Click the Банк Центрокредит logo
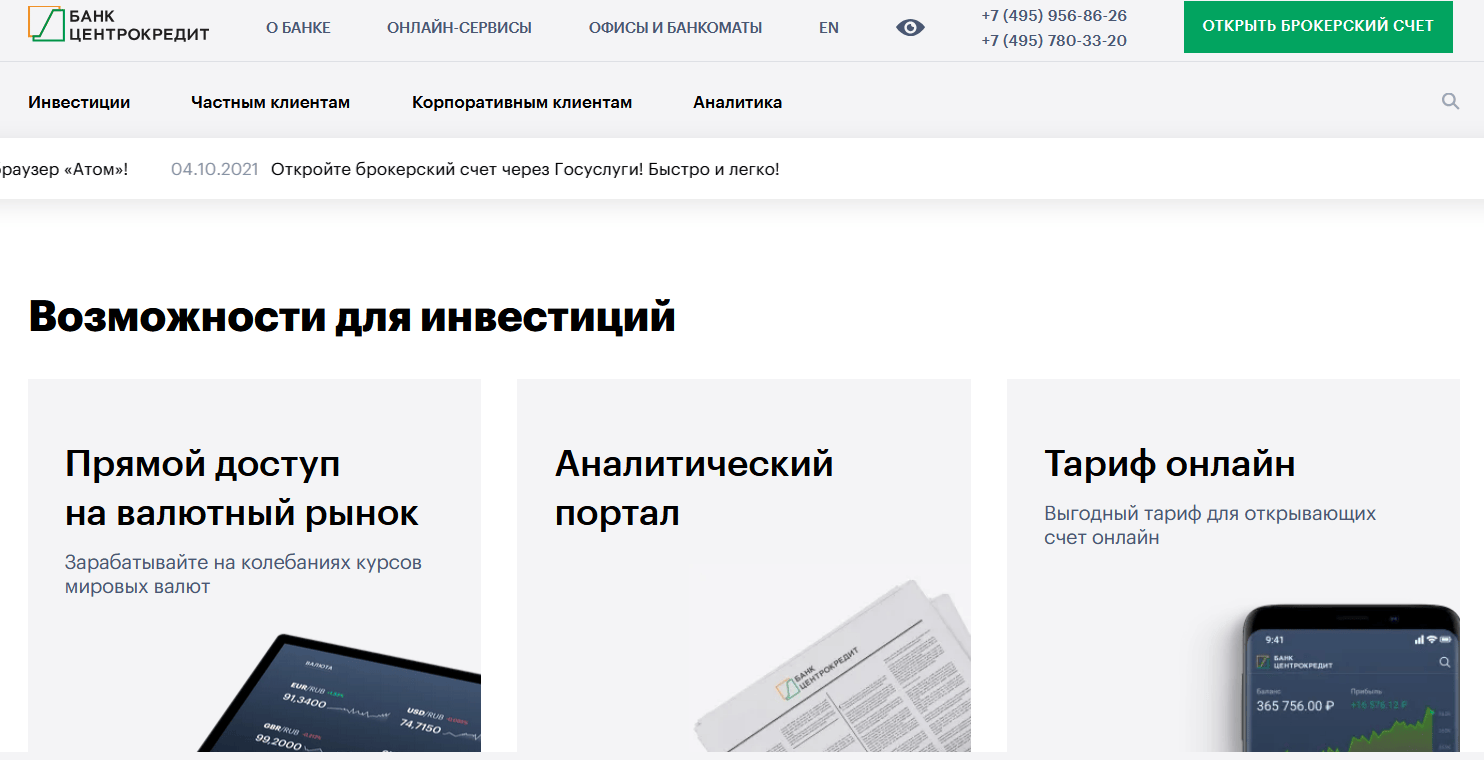1484x760 pixels. [x=119, y=25]
